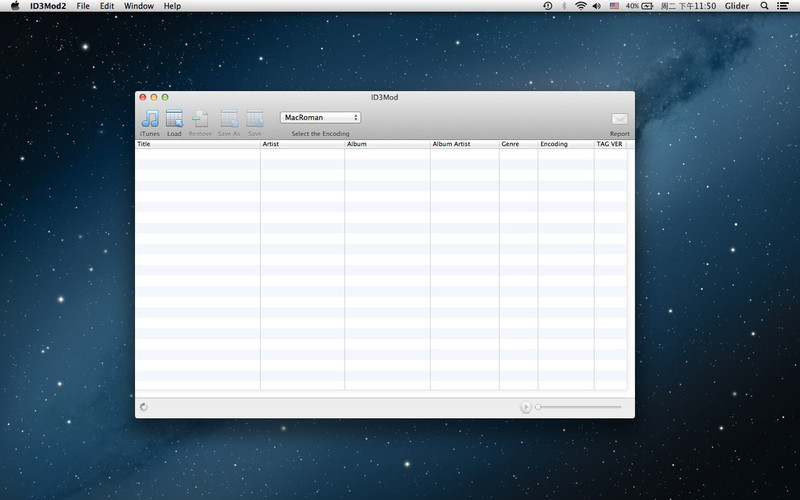Click the volume speaker icon
This screenshot has width=800, height=500.
coord(596,6)
